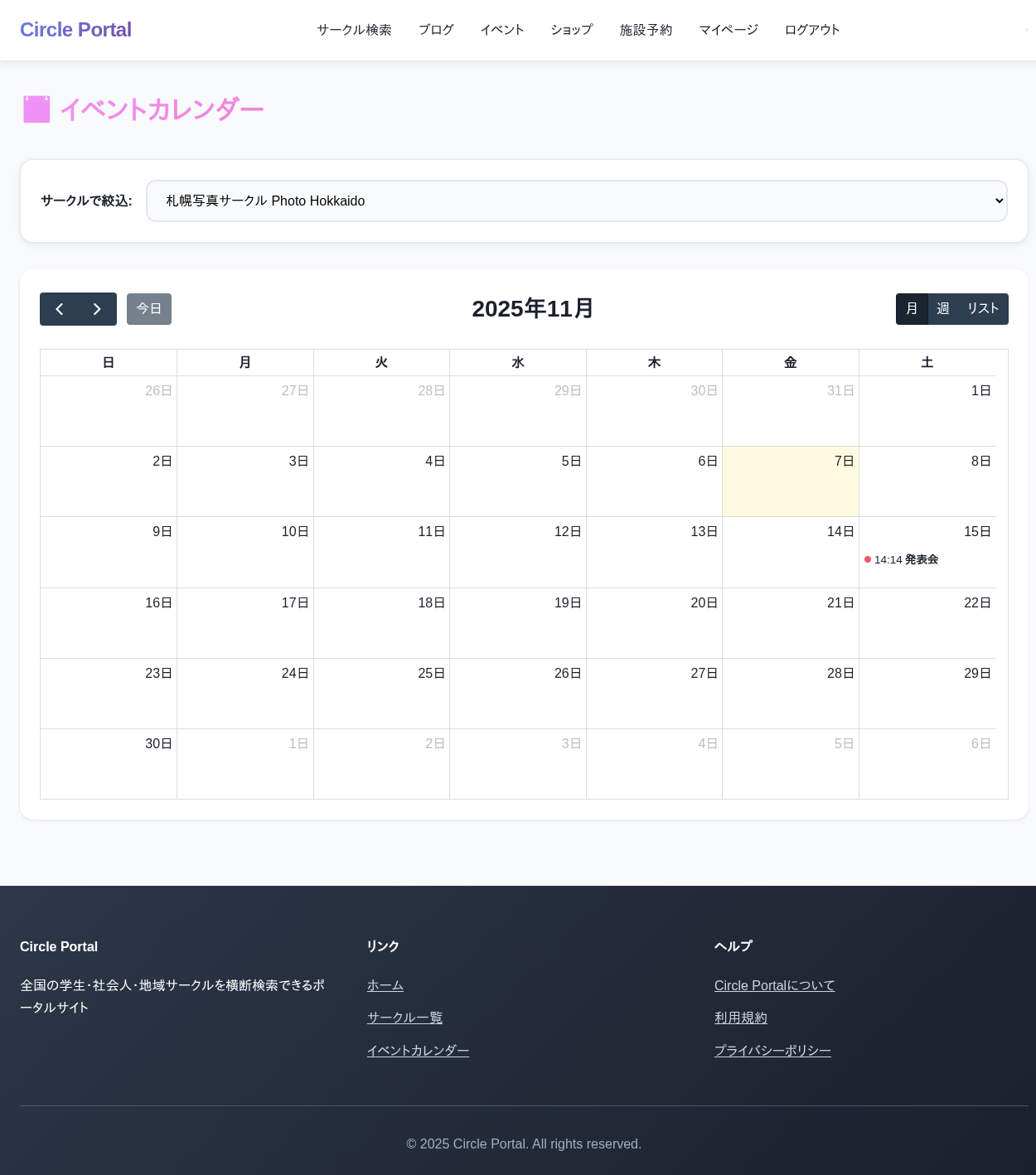
Task: Open the プライバシーポリシー link
Action: (x=772, y=1051)
